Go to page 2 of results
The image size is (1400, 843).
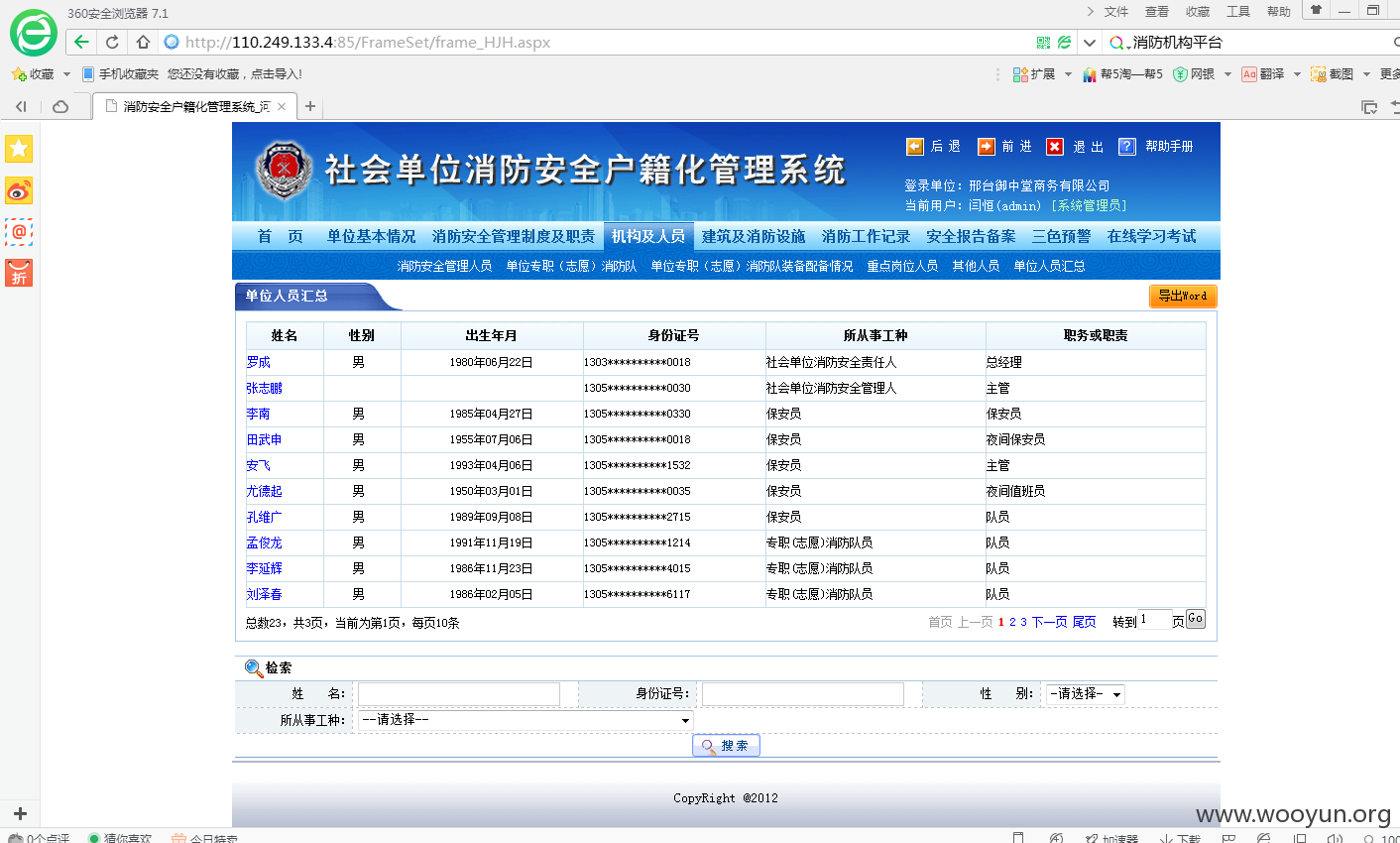1012,622
